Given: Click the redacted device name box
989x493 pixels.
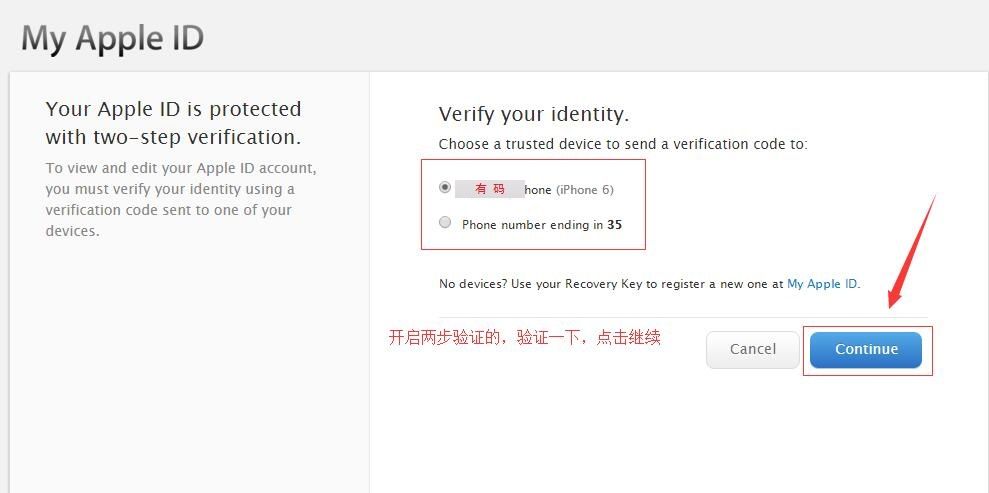Looking at the screenshot, I should point(489,189).
